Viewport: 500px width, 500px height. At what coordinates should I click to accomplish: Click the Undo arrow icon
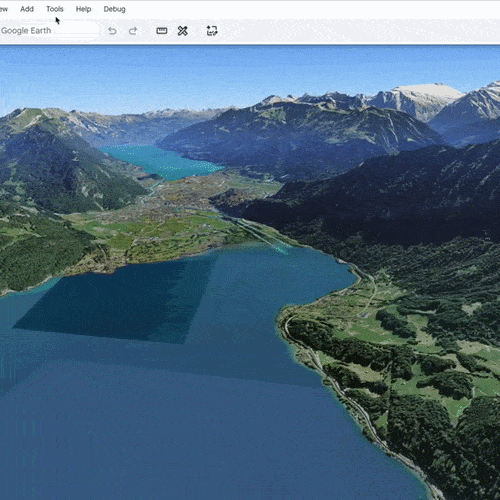point(112,31)
